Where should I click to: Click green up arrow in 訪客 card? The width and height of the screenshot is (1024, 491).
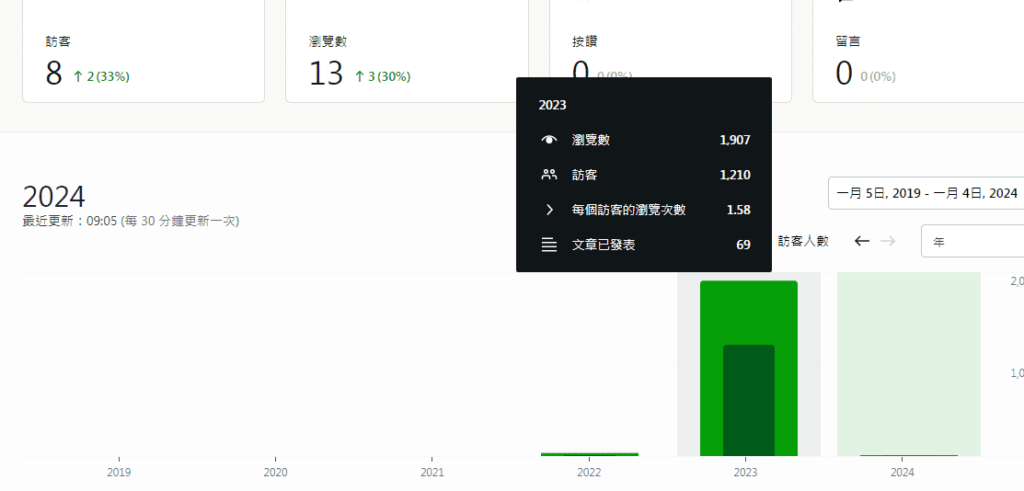point(77,76)
